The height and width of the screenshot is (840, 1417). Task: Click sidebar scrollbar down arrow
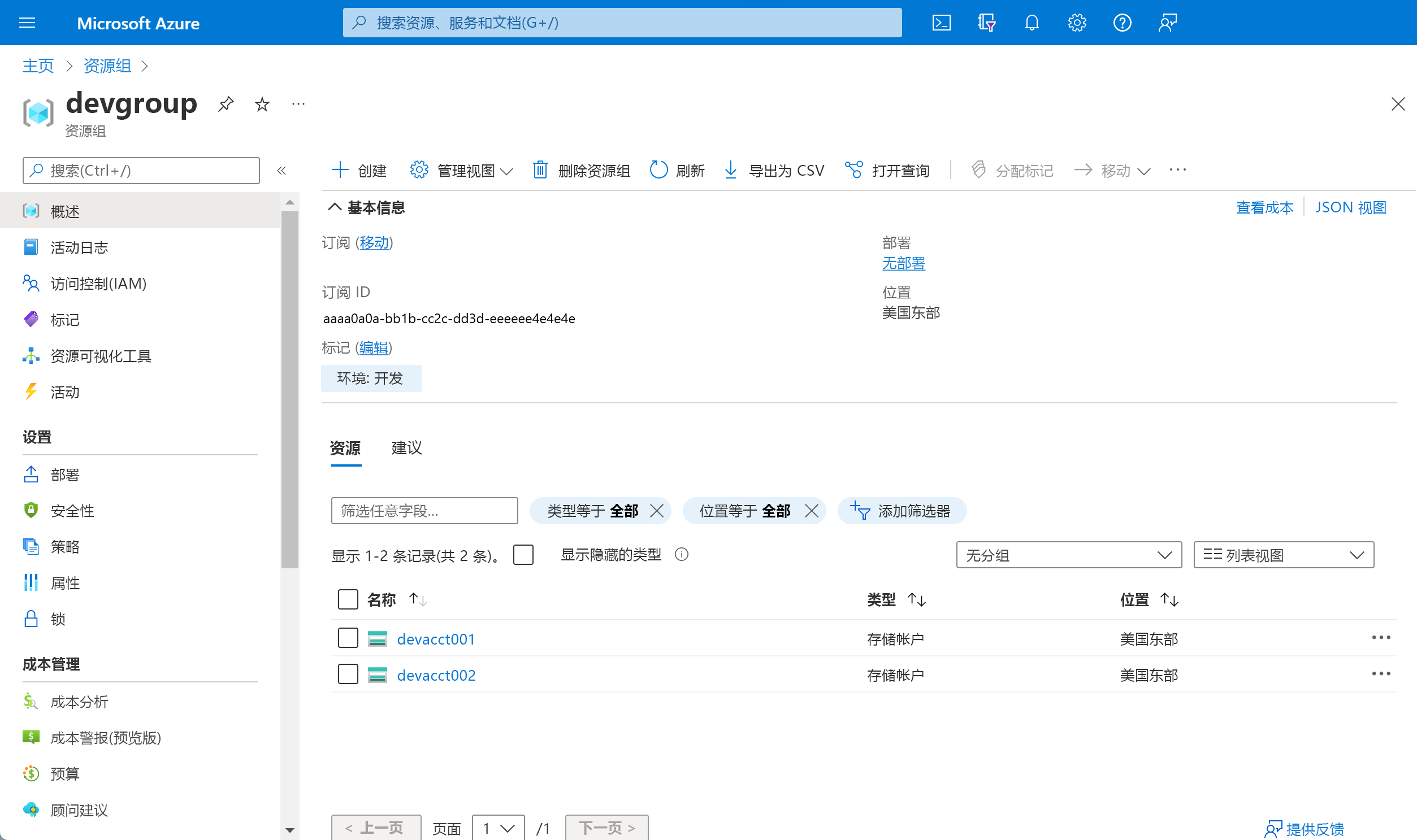pos(289,830)
